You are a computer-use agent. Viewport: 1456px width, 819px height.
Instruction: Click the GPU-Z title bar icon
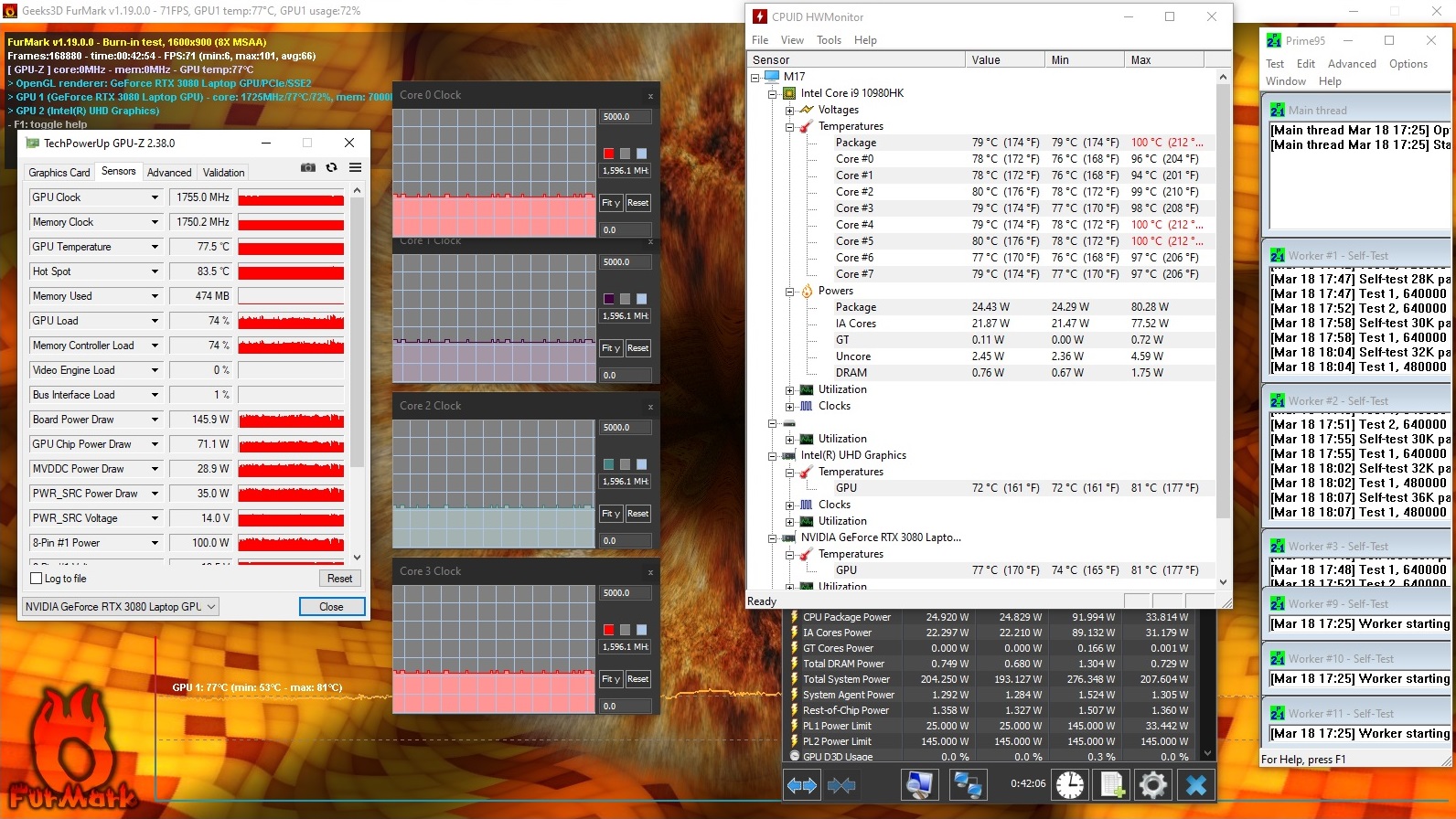[33, 143]
